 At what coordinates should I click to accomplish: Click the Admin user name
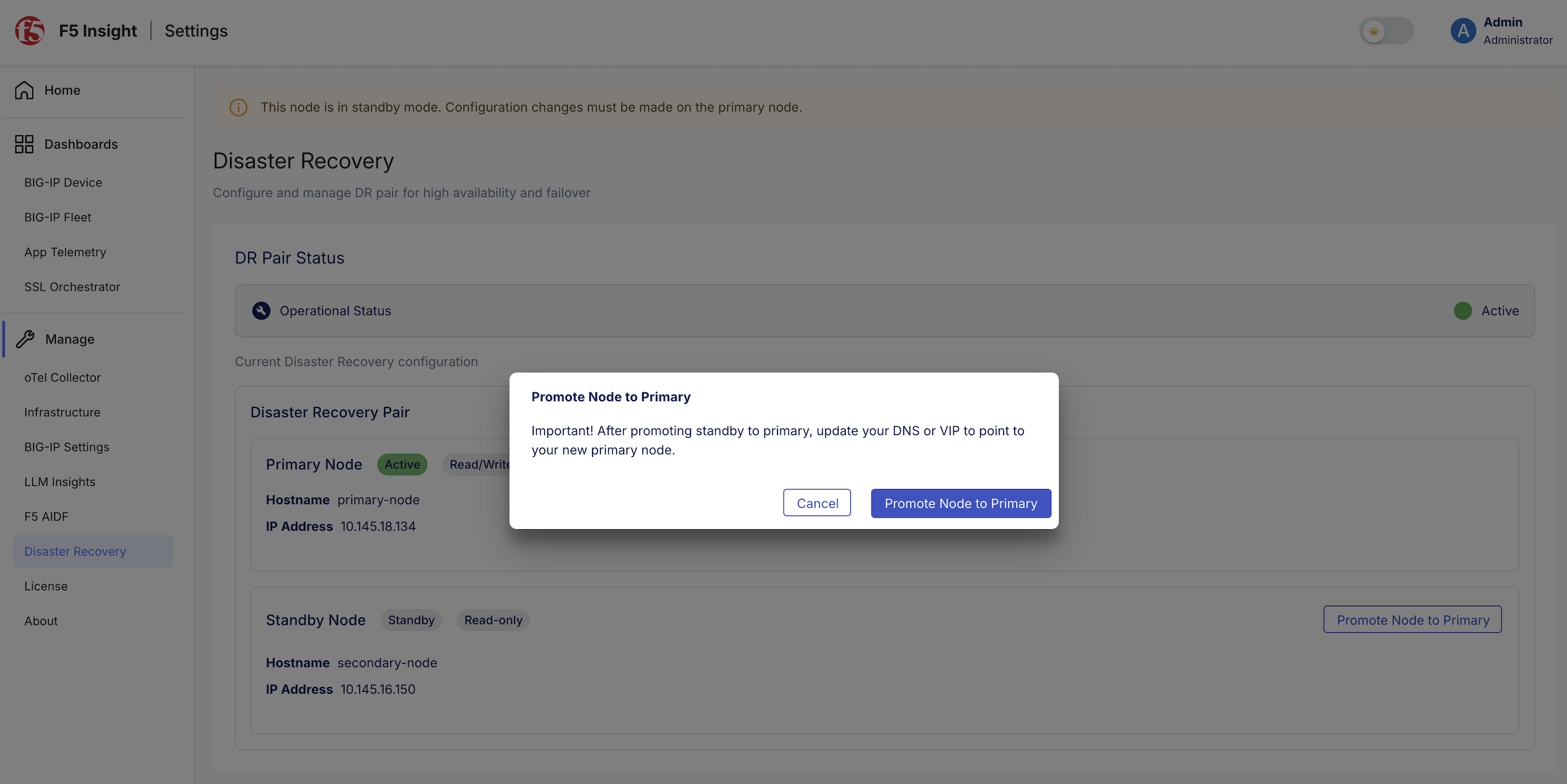pyautogui.click(x=1503, y=22)
